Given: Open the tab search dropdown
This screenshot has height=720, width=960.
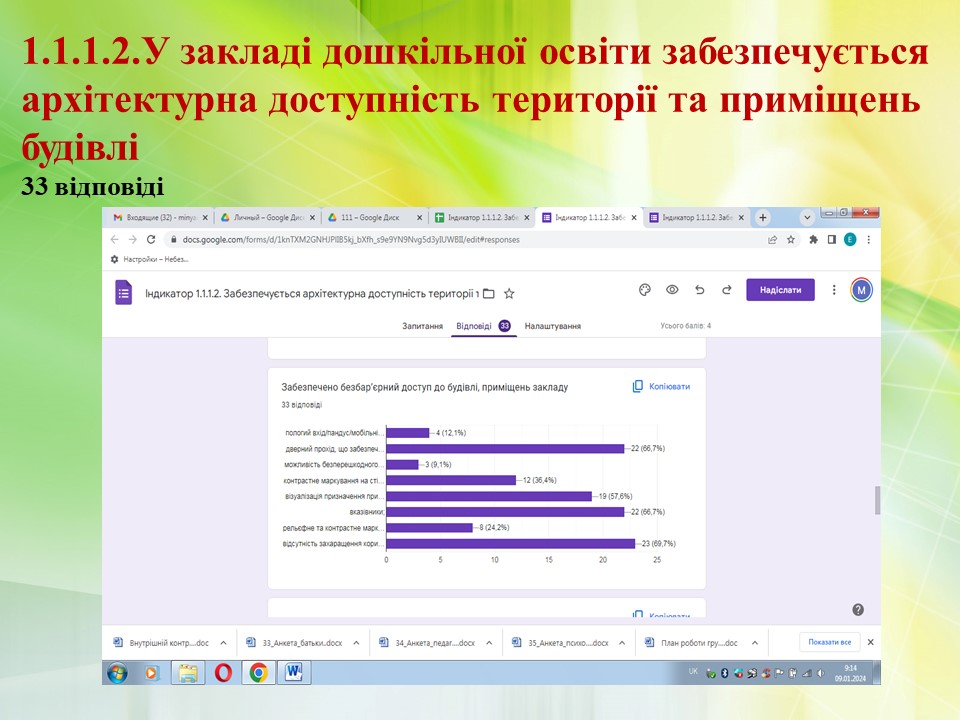Looking at the screenshot, I should click(x=807, y=218).
